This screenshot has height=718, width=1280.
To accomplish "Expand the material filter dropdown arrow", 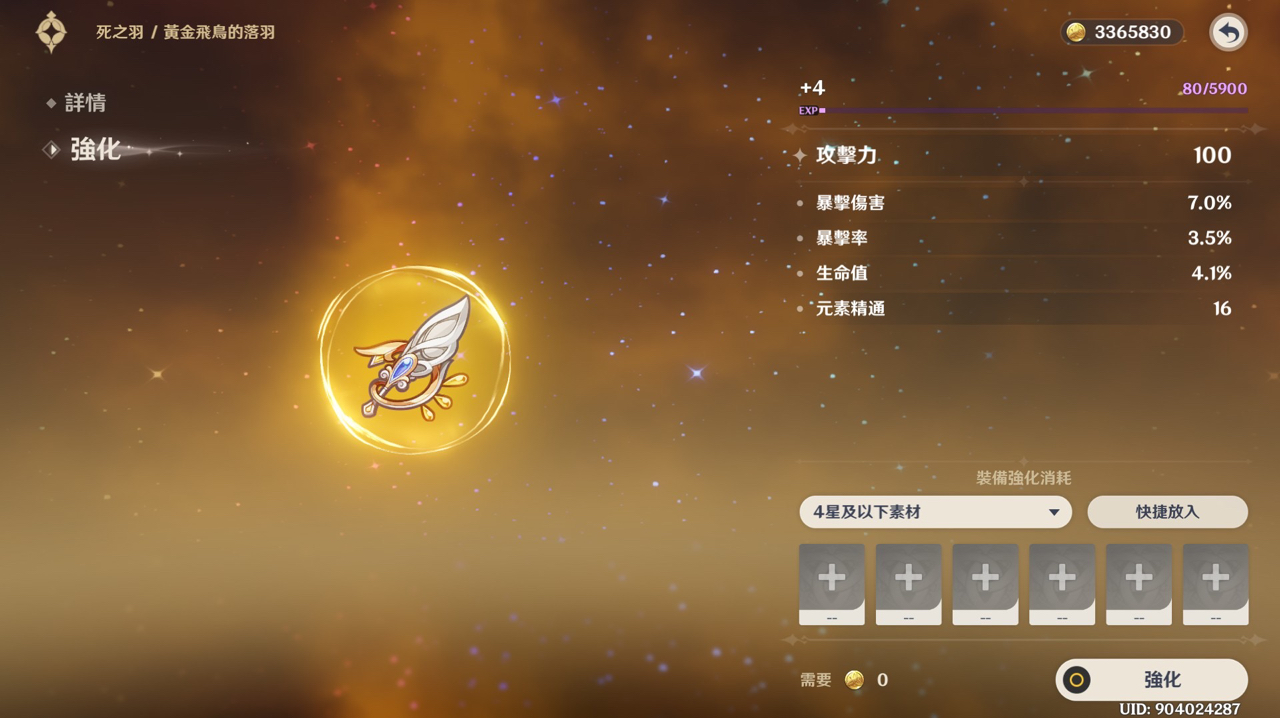I will tap(1054, 513).
